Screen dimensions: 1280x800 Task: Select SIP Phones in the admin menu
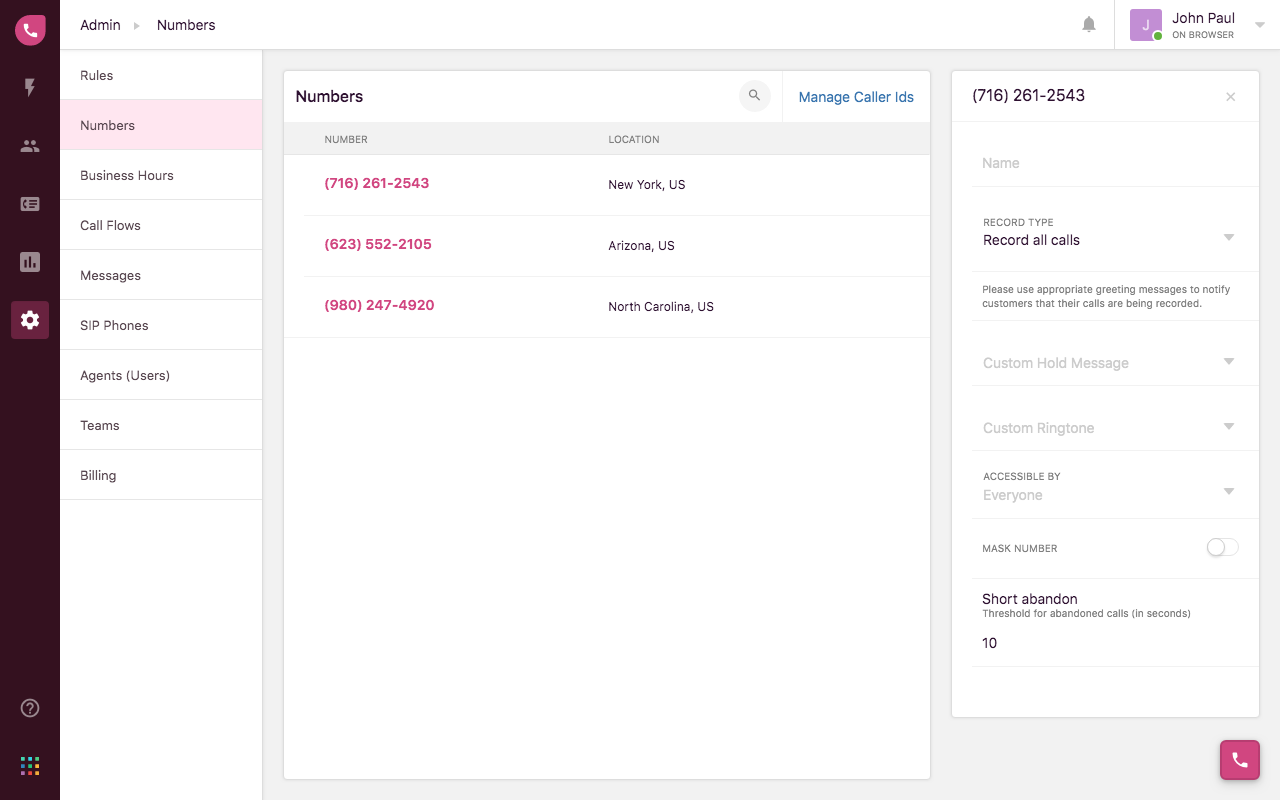pyautogui.click(x=161, y=325)
